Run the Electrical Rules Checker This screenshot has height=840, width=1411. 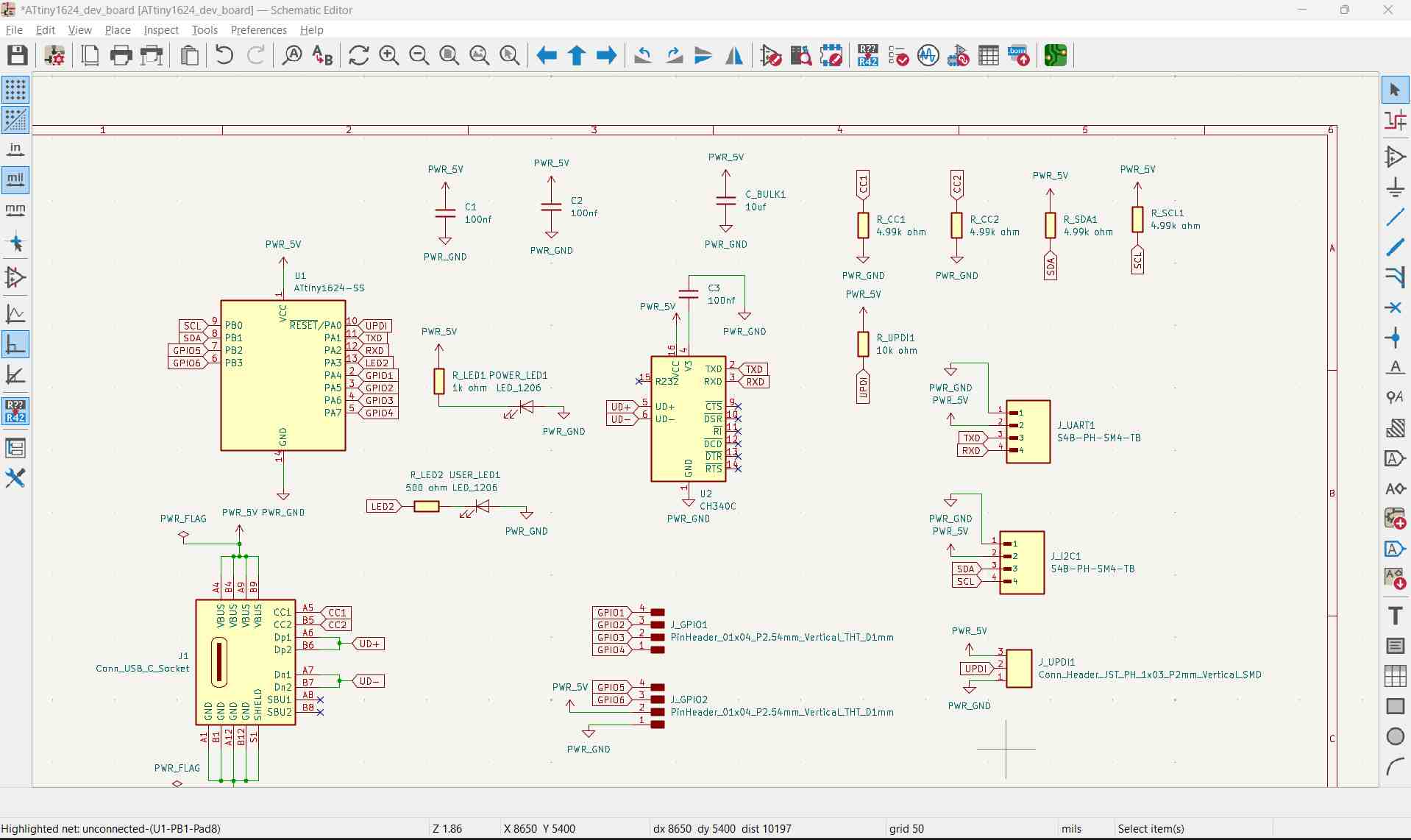point(898,56)
